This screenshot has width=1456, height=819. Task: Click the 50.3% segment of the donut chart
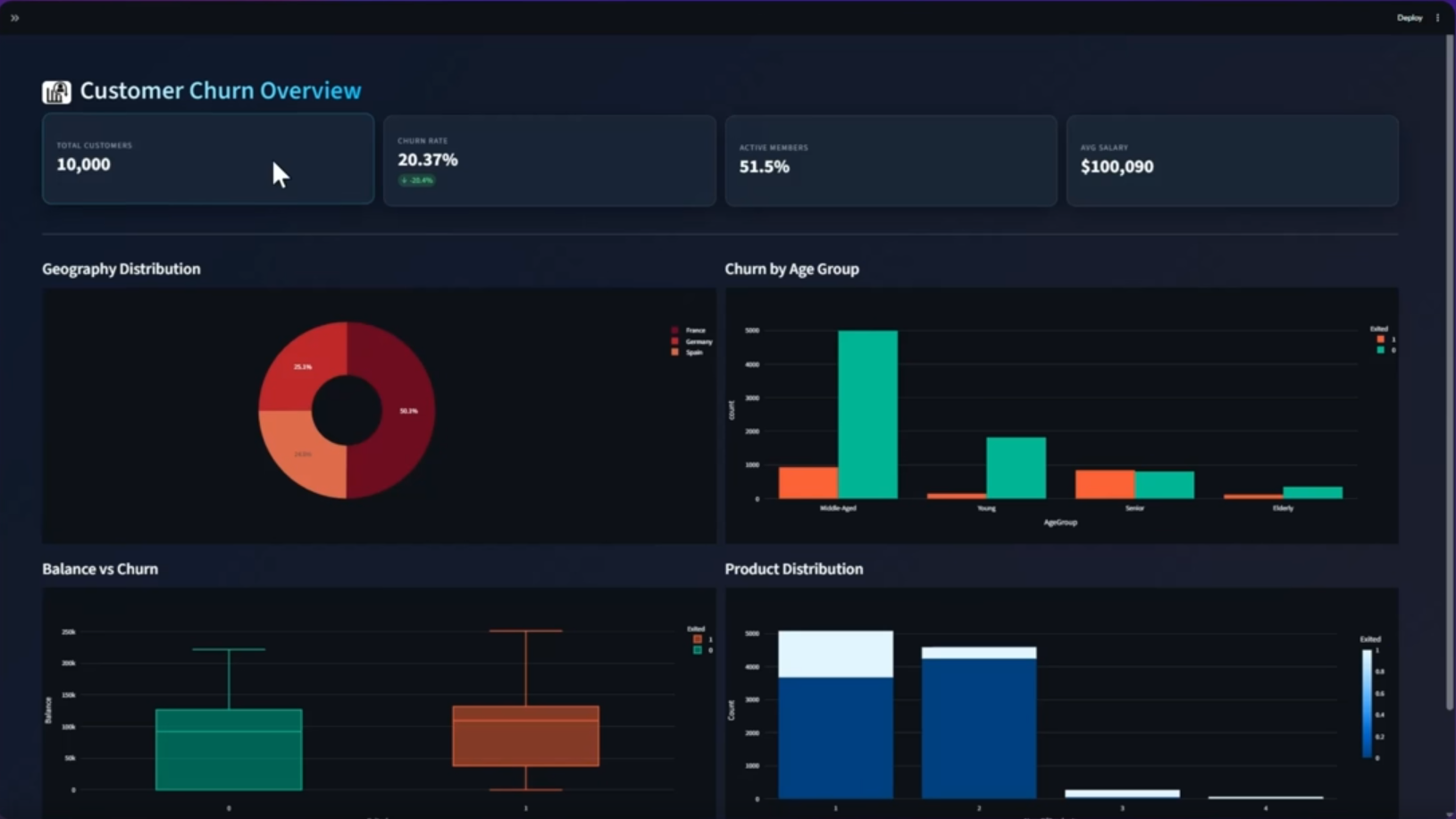point(406,411)
